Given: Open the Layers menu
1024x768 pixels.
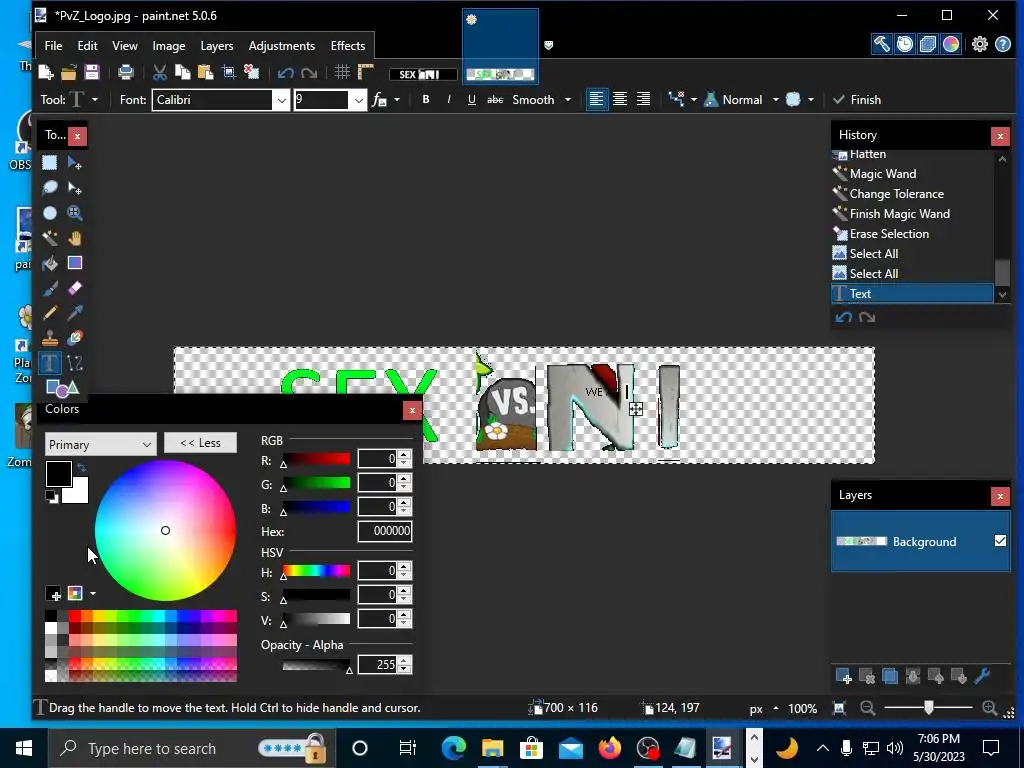Looking at the screenshot, I should pos(217,46).
